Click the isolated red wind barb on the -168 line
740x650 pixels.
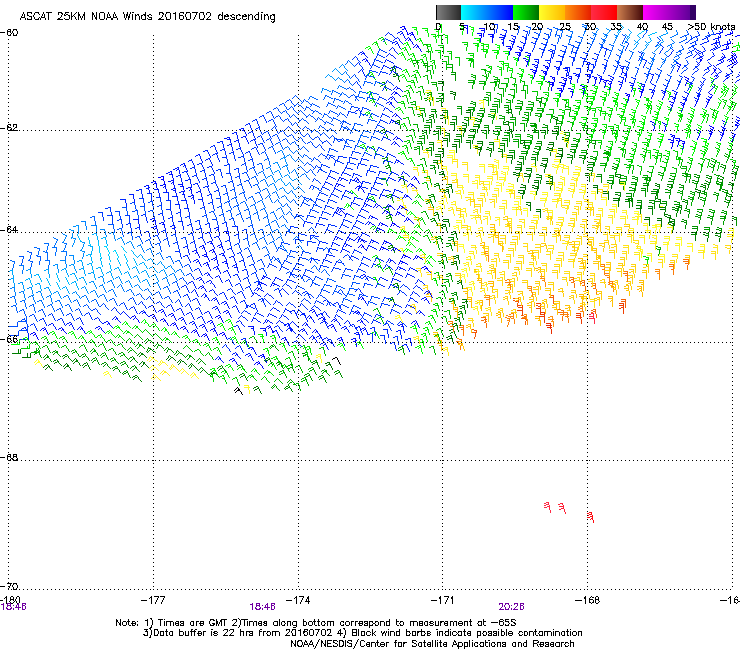pos(590,517)
